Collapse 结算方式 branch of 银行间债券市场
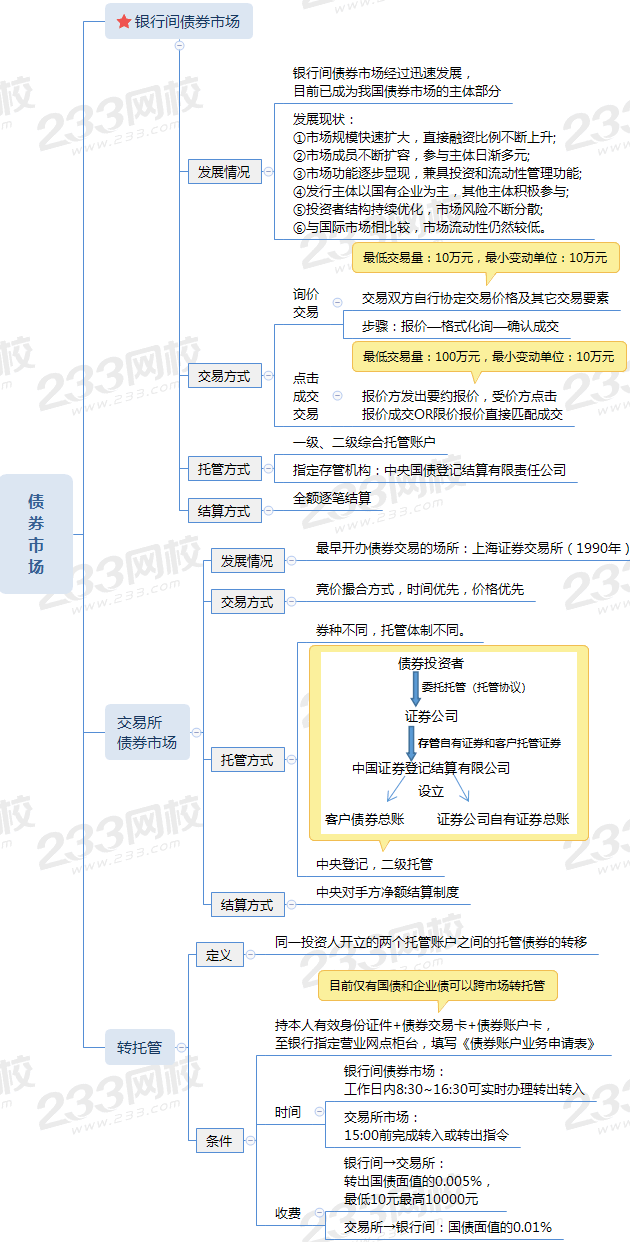 point(268,510)
